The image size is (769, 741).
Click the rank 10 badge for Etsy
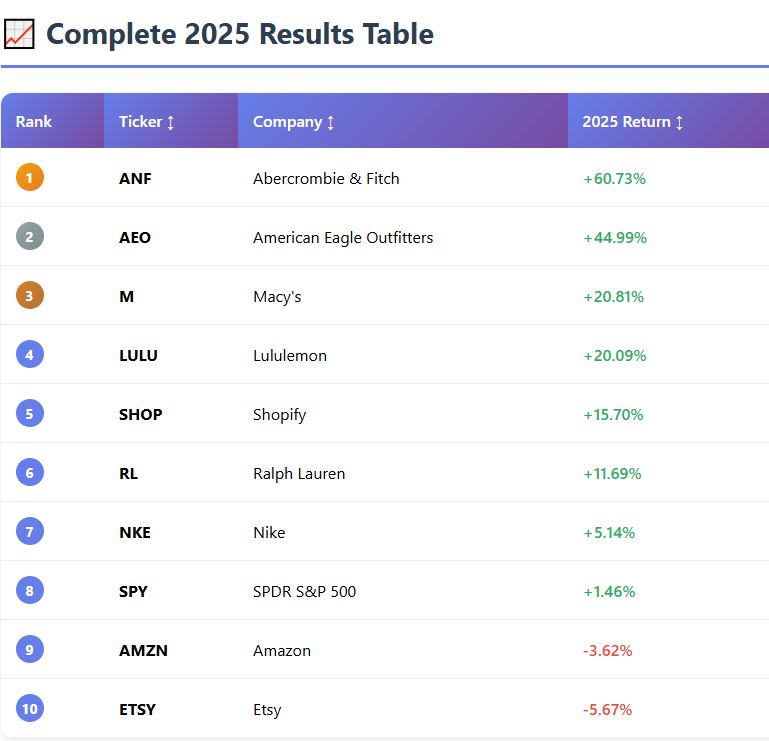(x=30, y=709)
